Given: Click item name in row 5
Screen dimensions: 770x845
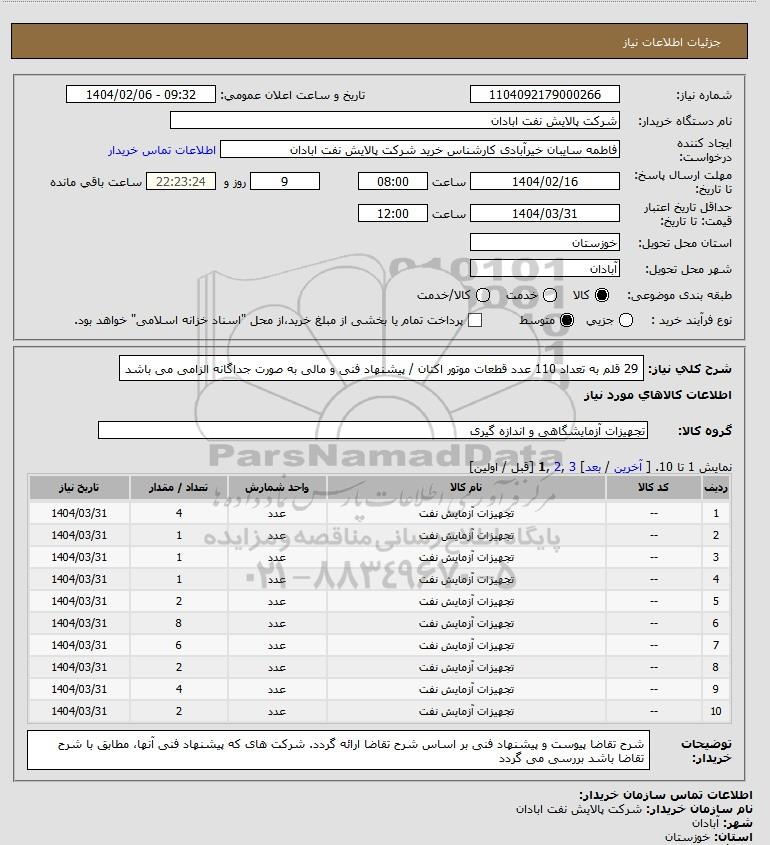Looking at the screenshot, I should pos(466,601).
